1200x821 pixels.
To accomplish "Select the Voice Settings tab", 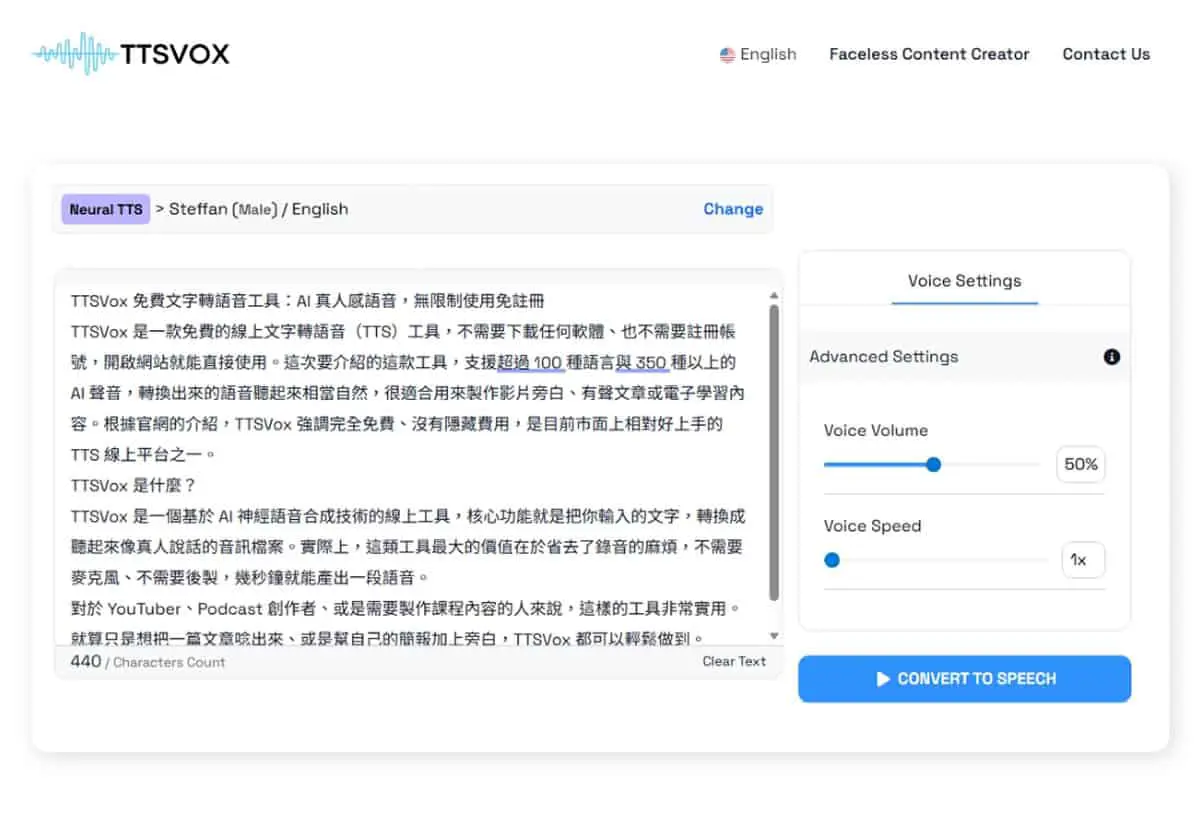I will 964,281.
